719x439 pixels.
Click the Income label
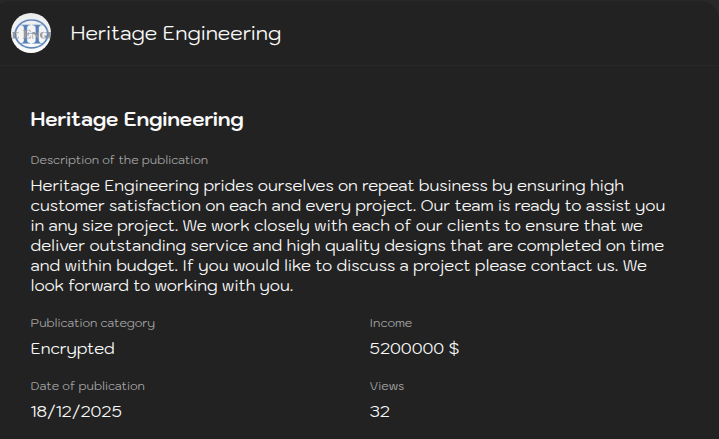coord(390,323)
